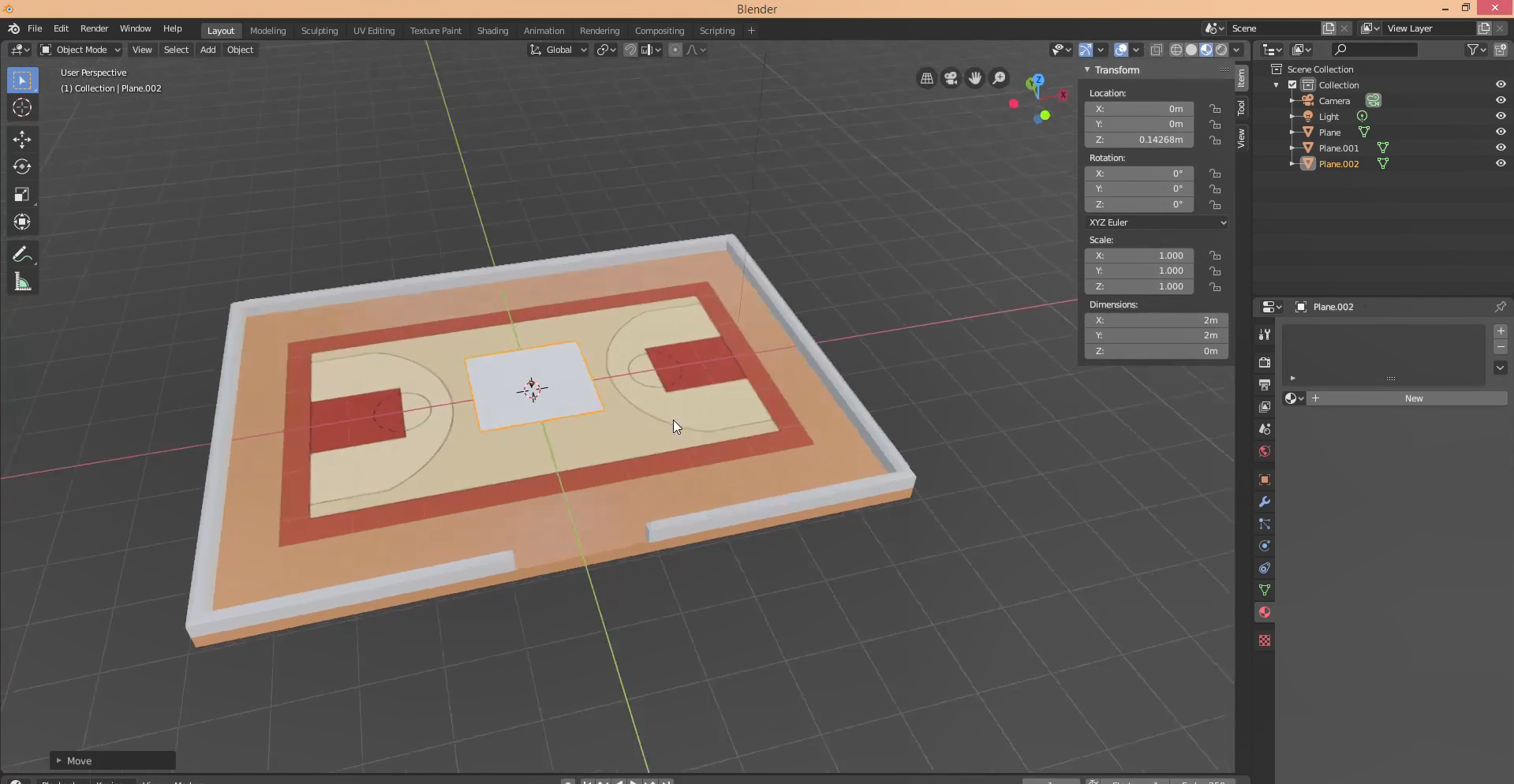The height and width of the screenshot is (784, 1514).
Task: Open material slot specials dropdown arrow
Action: (x=1501, y=368)
